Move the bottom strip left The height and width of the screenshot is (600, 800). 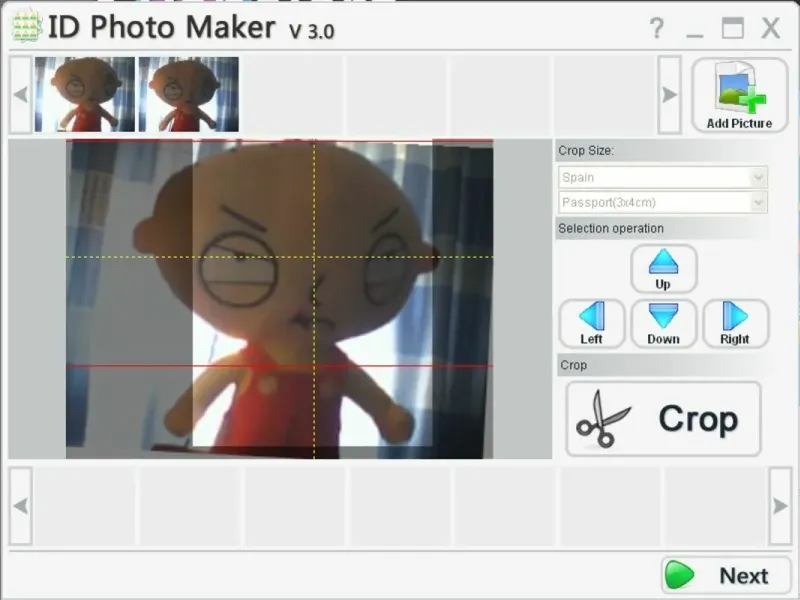(x=21, y=506)
